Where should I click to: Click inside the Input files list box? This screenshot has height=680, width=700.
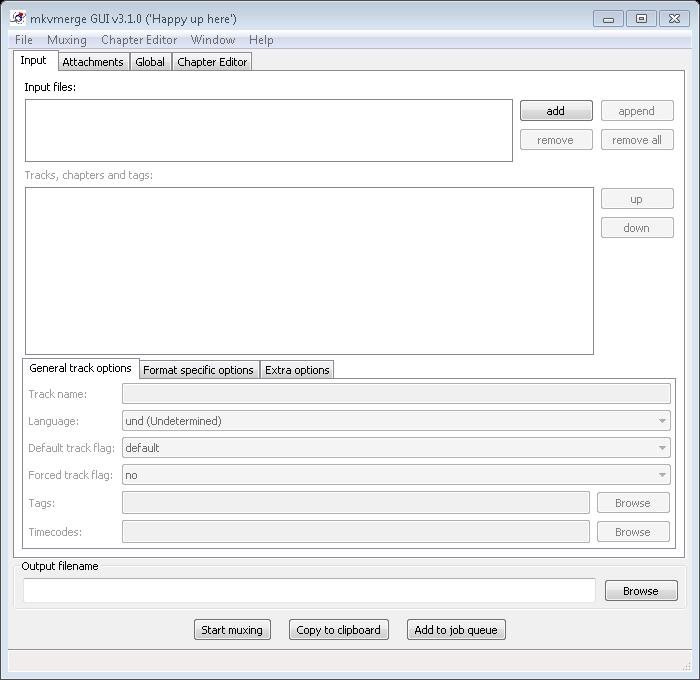(269, 130)
